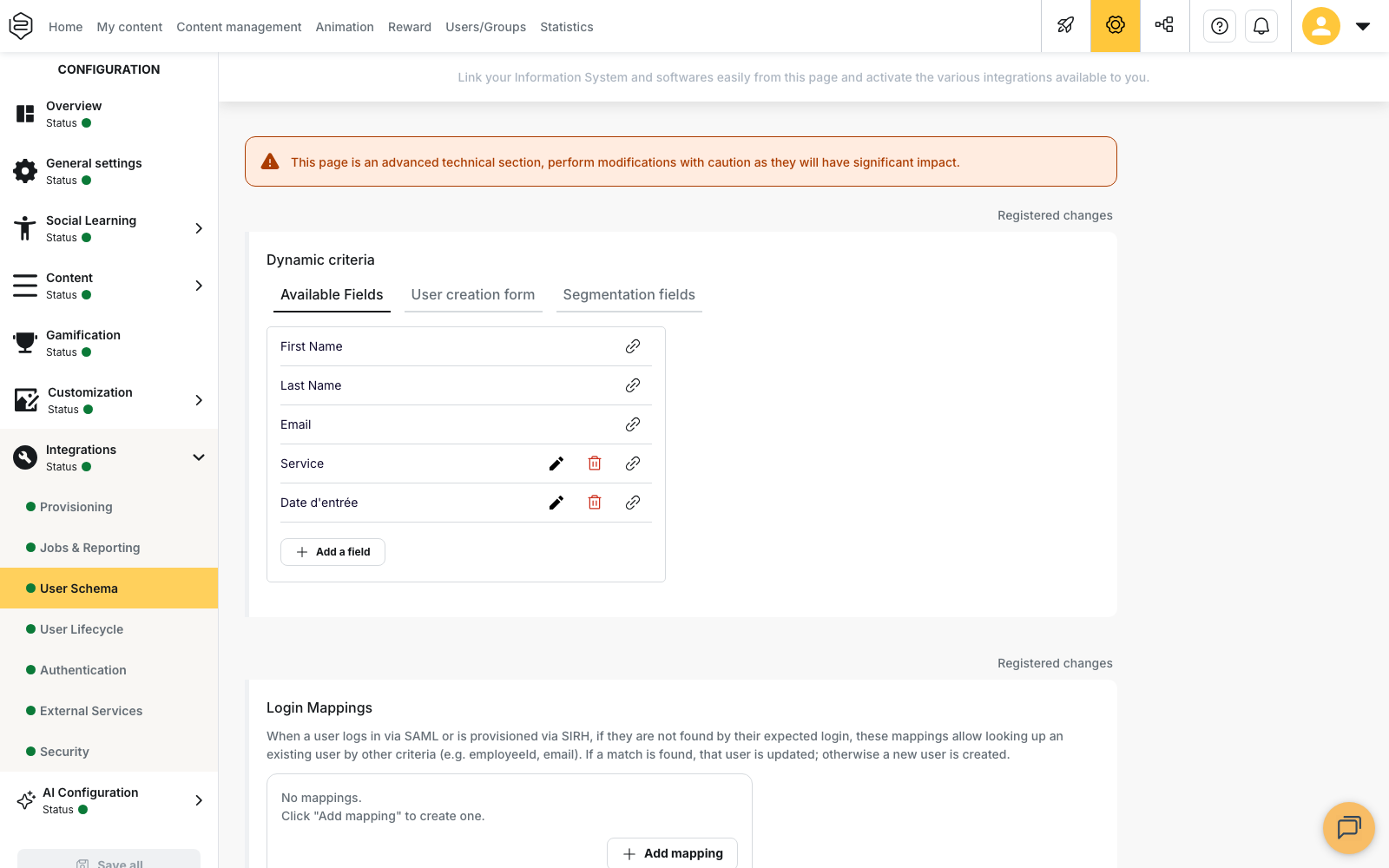Open the Content management menu
The width and height of the screenshot is (1389, 868).
tap(239, 27)
